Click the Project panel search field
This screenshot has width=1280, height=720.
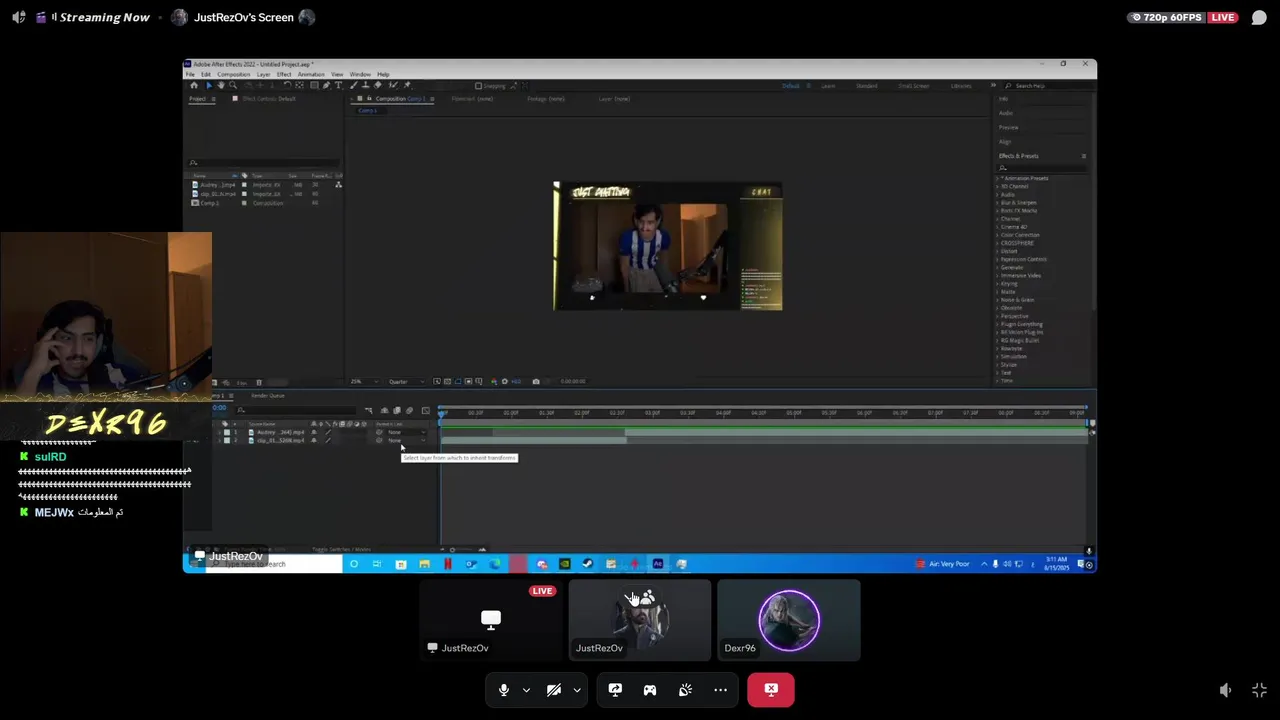point(265,162)
